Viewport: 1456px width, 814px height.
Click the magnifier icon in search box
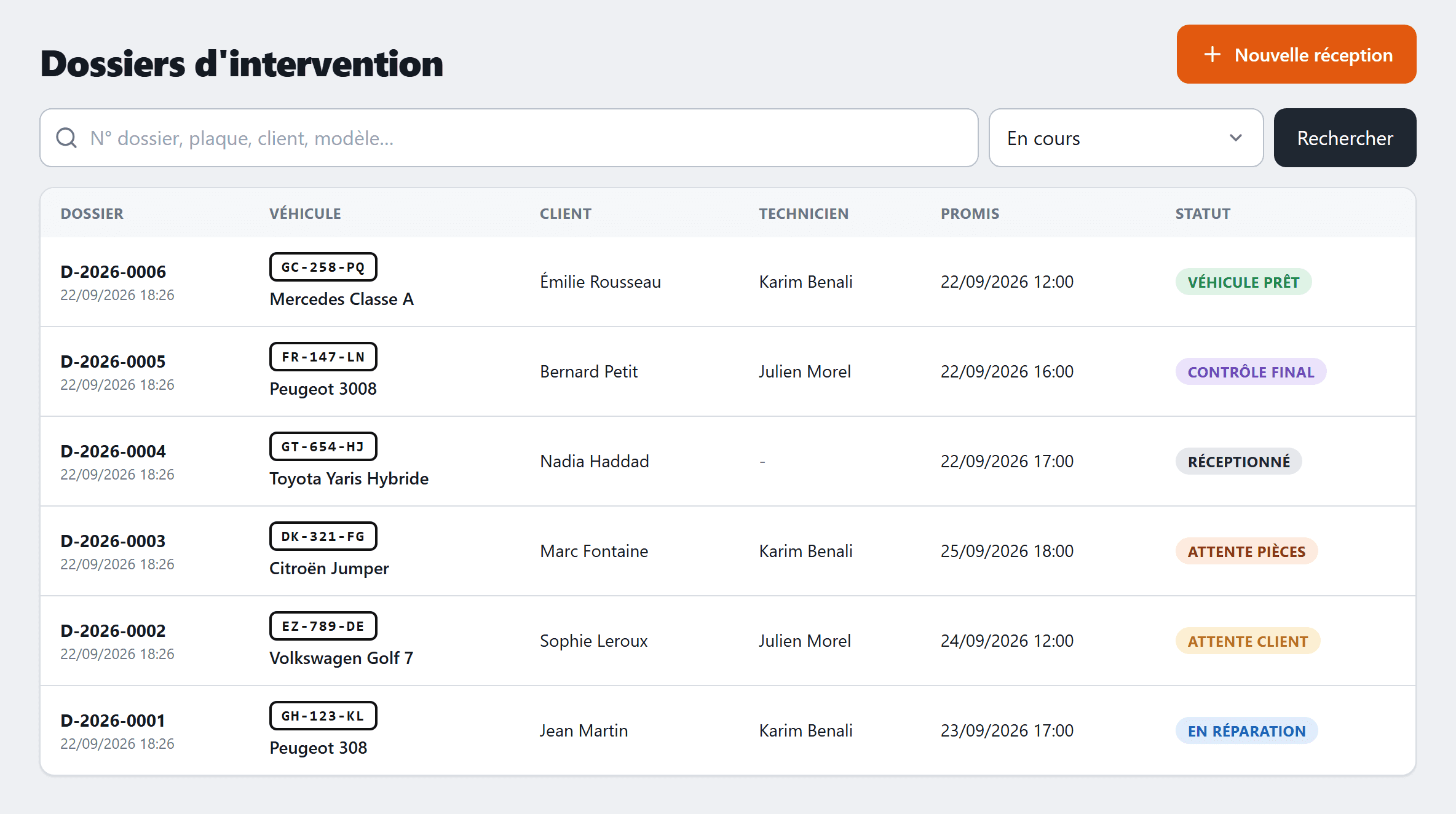coord(66,138)
